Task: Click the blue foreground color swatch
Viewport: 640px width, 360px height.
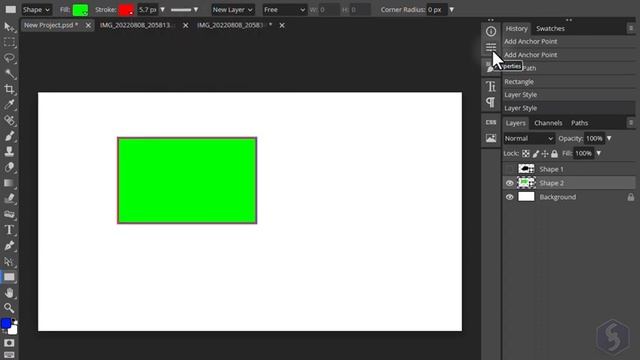Action: [6, 323]
